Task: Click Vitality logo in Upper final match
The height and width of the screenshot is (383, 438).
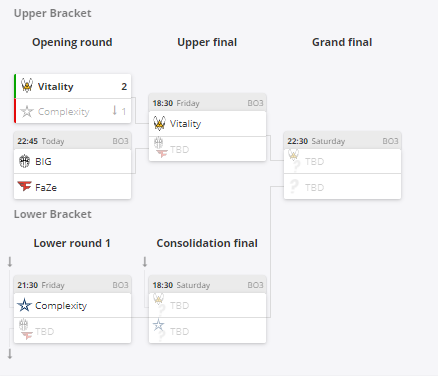Action: click(159, 123)
